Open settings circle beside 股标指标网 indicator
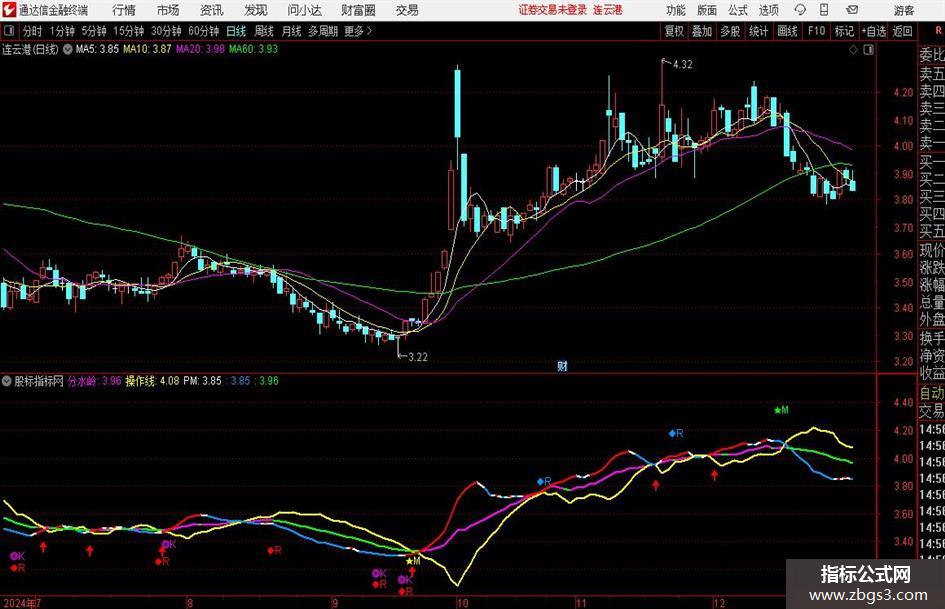Screen dimensions: 945x609 pyautogui.click(x=7, y=381)
